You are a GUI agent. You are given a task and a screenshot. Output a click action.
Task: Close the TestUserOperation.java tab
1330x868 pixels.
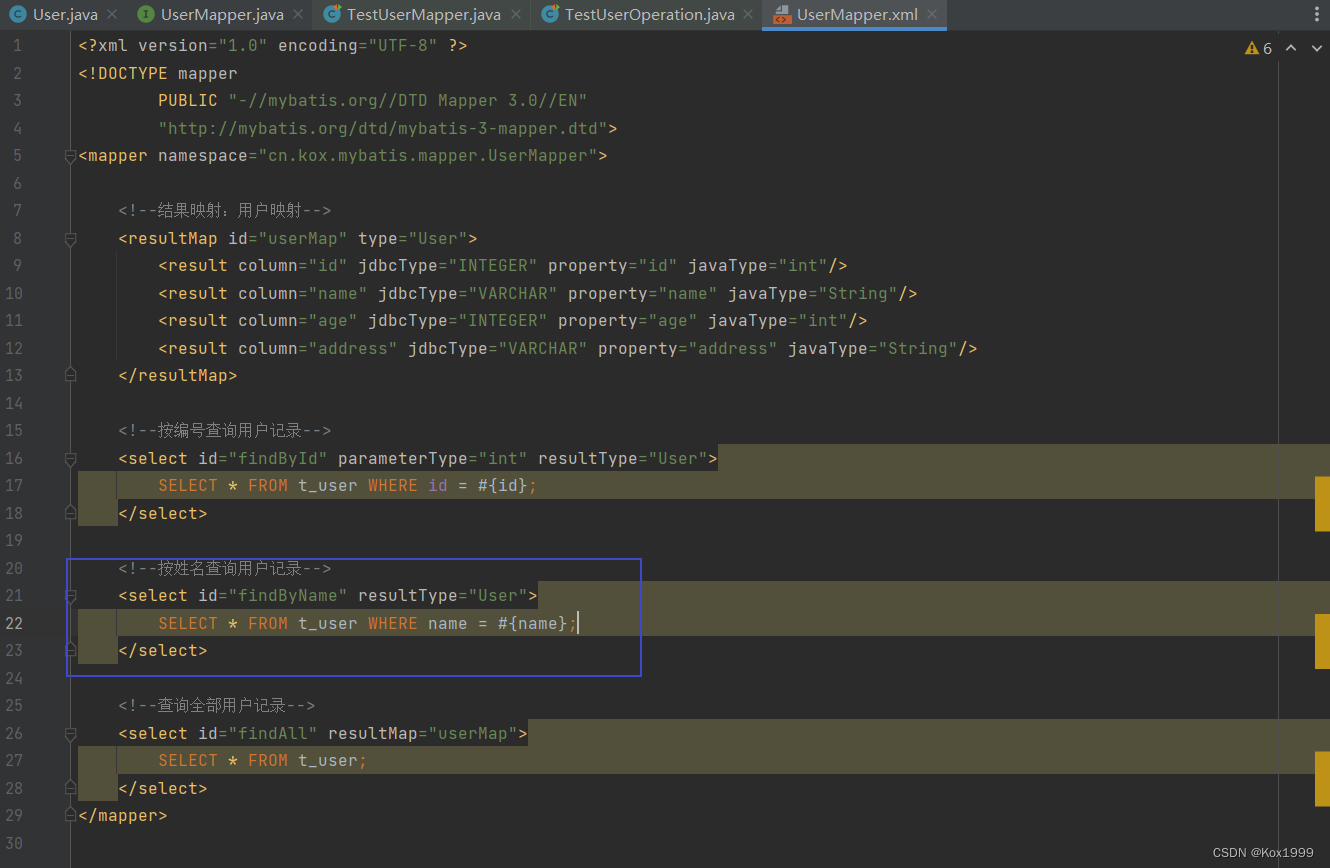749,15
